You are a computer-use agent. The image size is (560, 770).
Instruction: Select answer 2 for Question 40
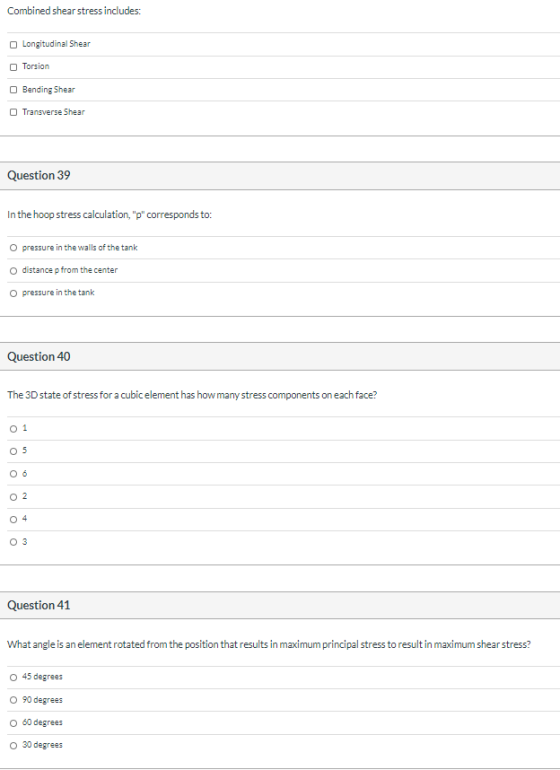[13, 497]
